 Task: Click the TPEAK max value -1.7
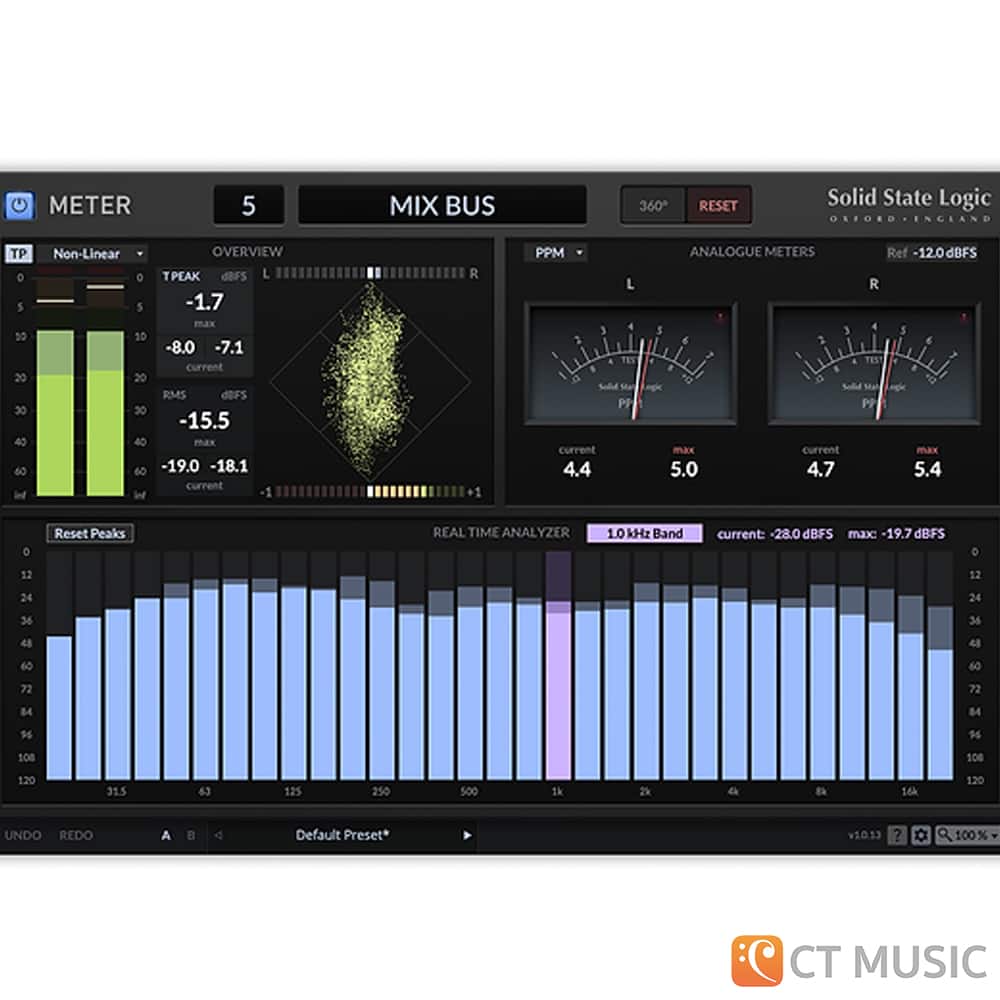point(205,302)
